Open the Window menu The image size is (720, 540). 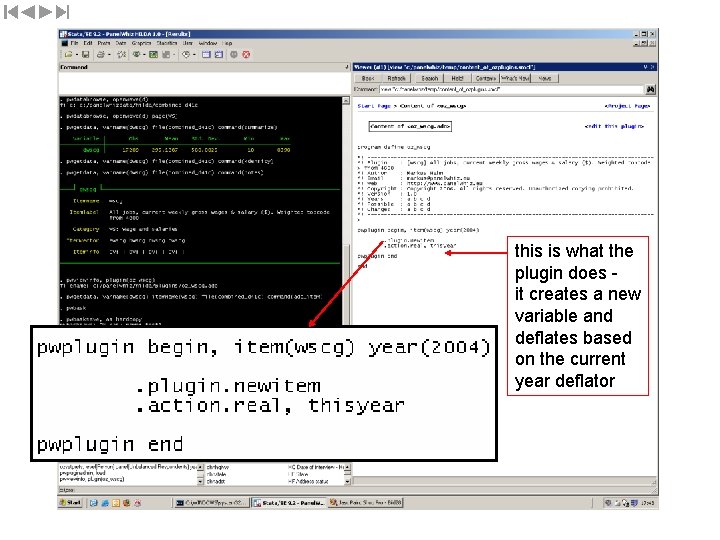[208, 43]
